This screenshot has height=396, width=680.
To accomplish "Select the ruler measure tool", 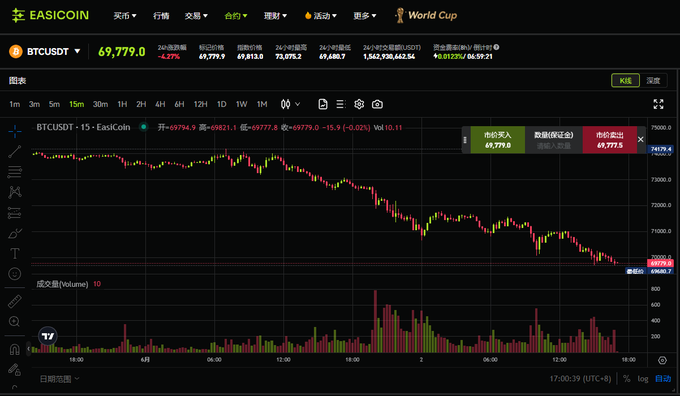I will (15, 301).
